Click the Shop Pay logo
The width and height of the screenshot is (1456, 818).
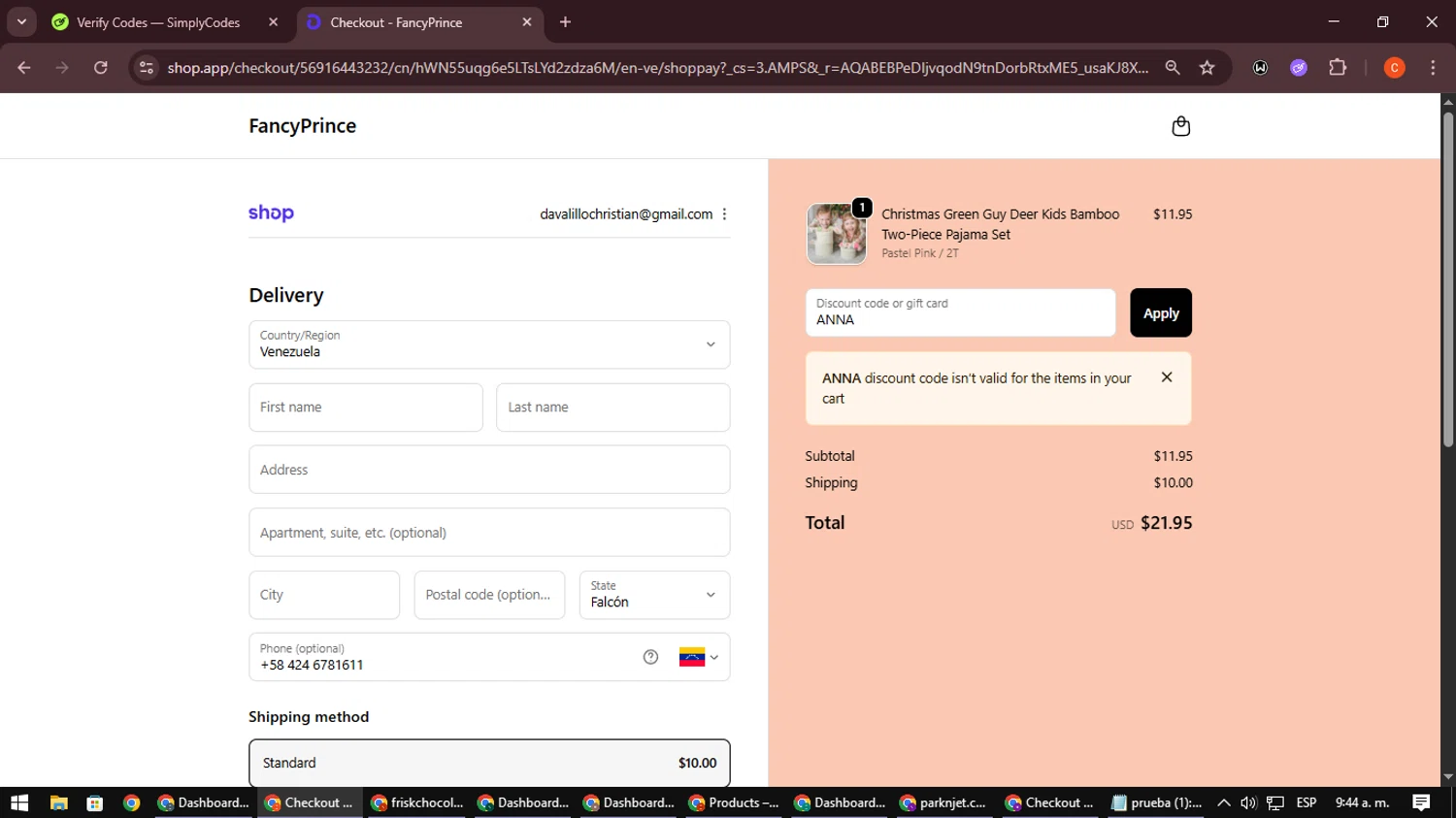(271, 213)
